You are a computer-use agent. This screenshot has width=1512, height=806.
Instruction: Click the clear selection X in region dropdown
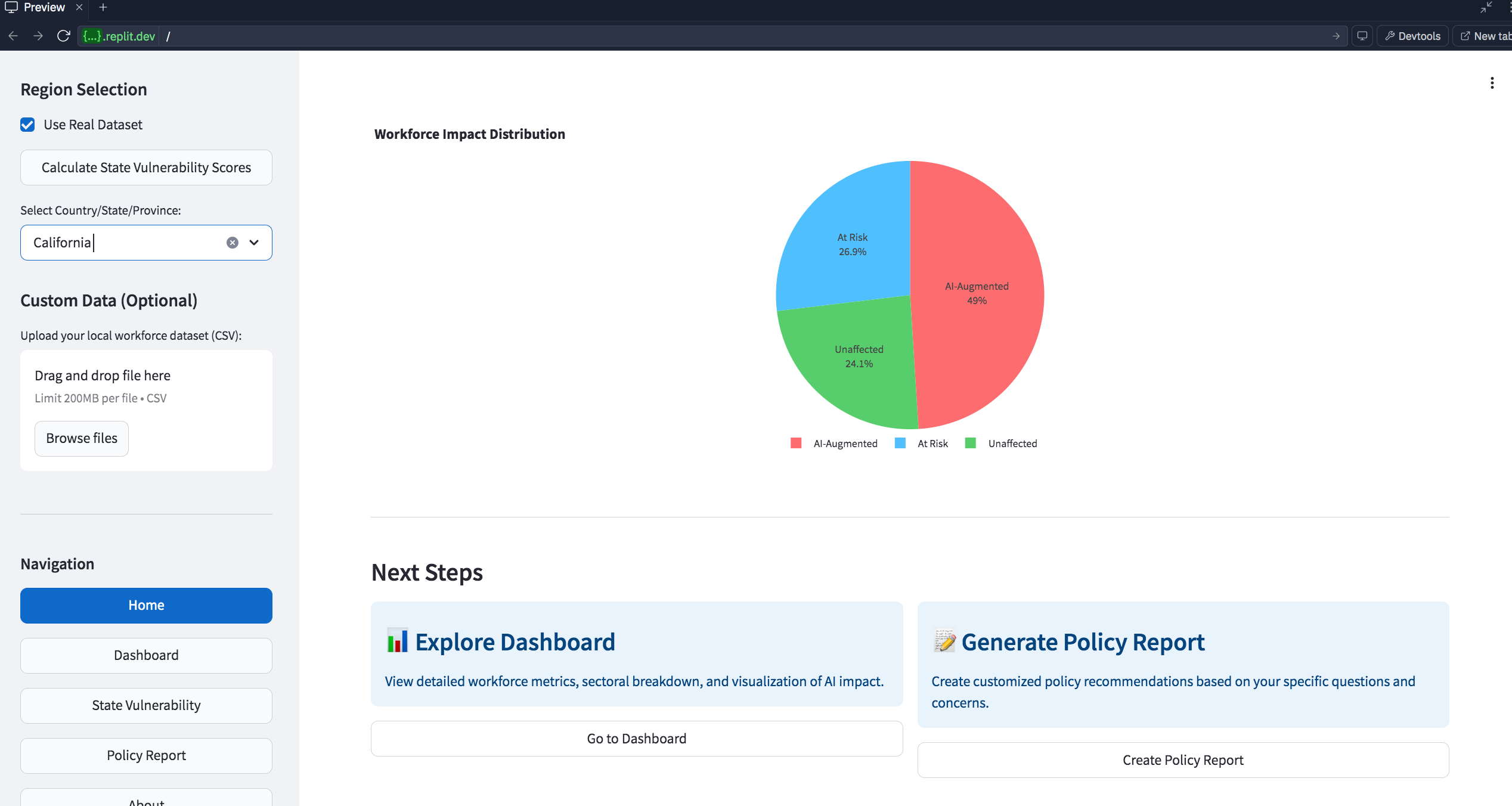233,243
